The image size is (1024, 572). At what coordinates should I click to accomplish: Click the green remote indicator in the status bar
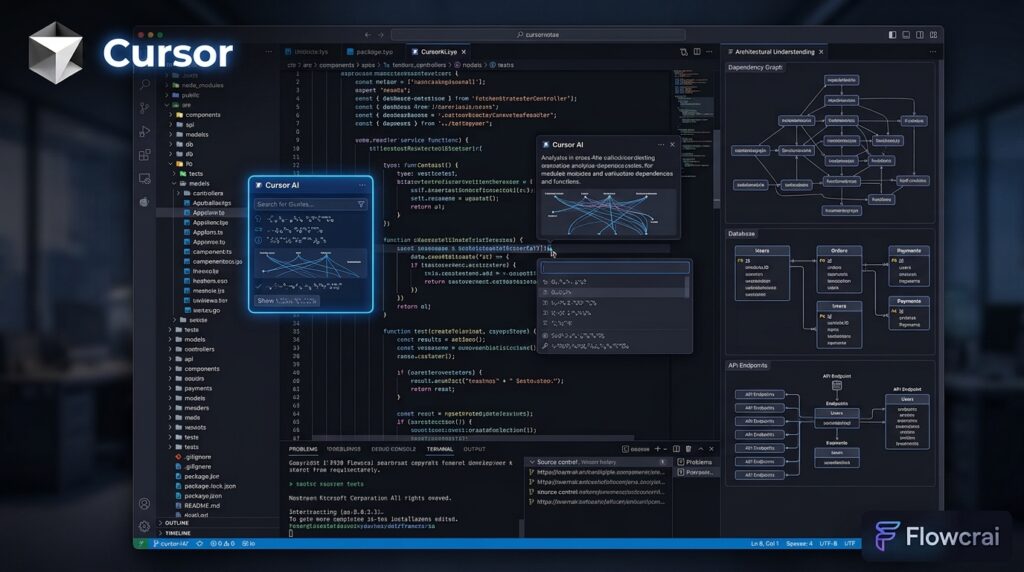(x=140, y=543)
